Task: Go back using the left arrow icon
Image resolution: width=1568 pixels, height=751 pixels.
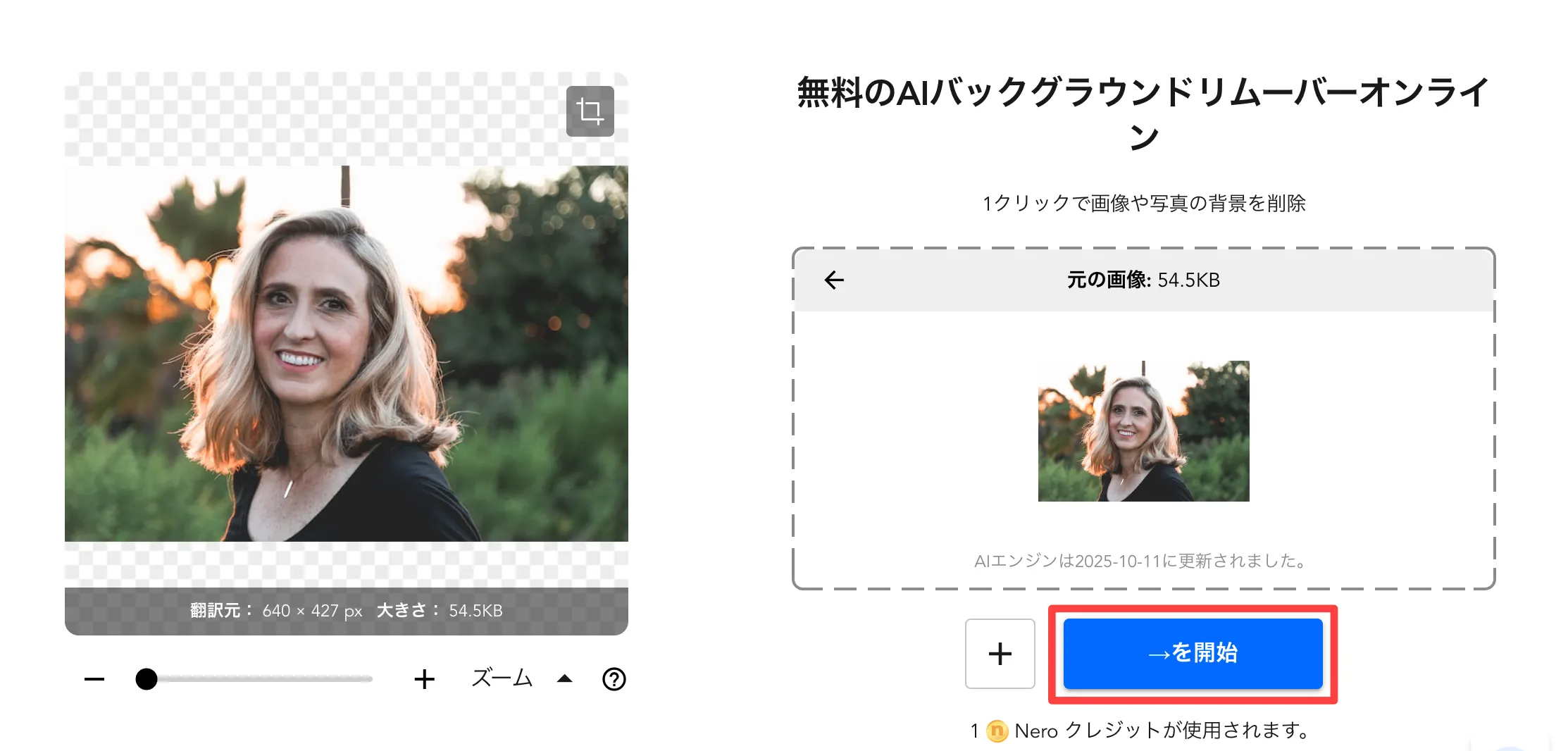Action: 834,280
